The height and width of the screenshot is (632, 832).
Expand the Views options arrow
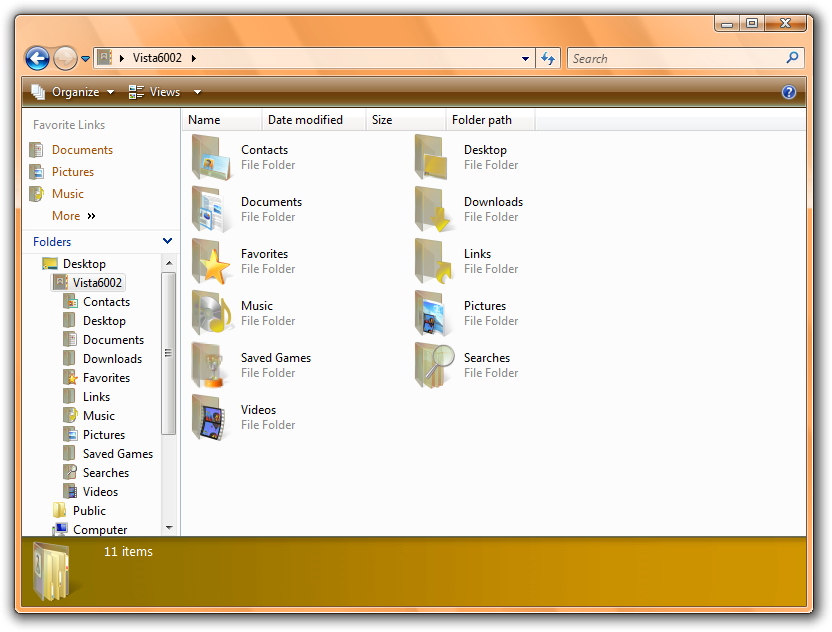197,92
